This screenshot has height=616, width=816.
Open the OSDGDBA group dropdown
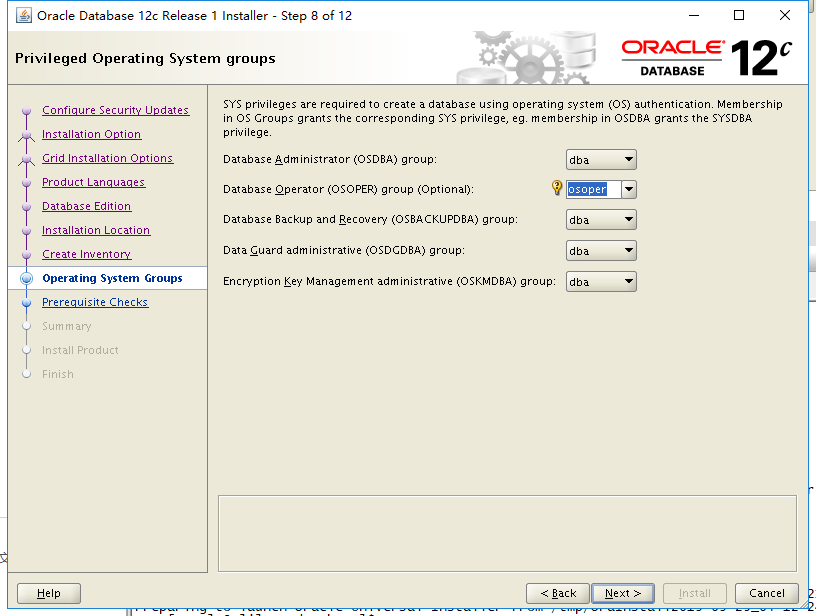tap(601, 251)
